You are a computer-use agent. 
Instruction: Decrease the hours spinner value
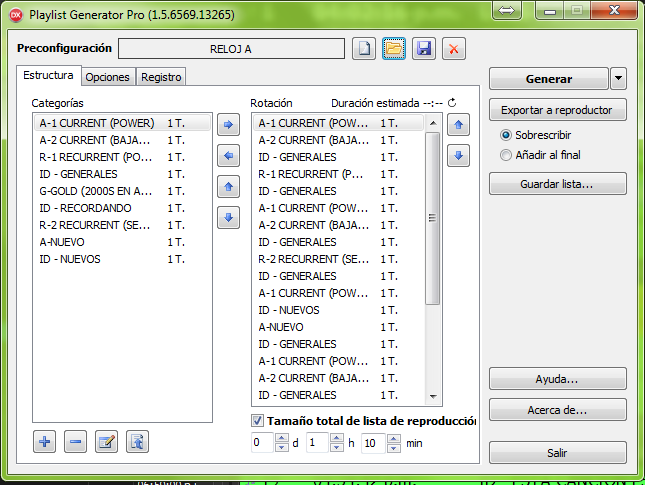[x=337, y=448]
